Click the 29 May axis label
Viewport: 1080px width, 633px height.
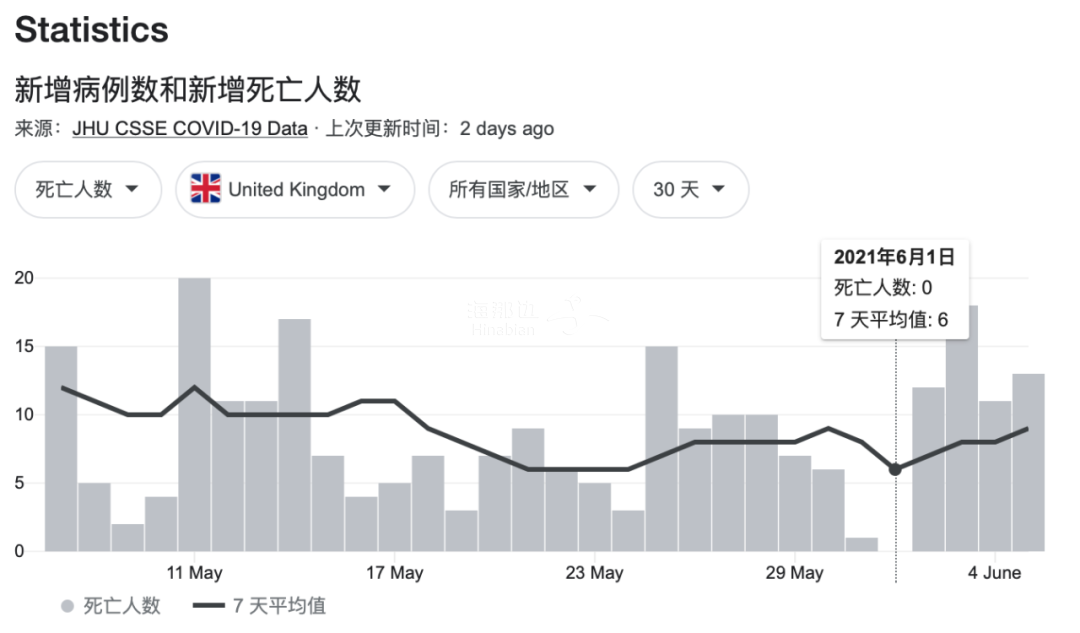click(794, 573)
